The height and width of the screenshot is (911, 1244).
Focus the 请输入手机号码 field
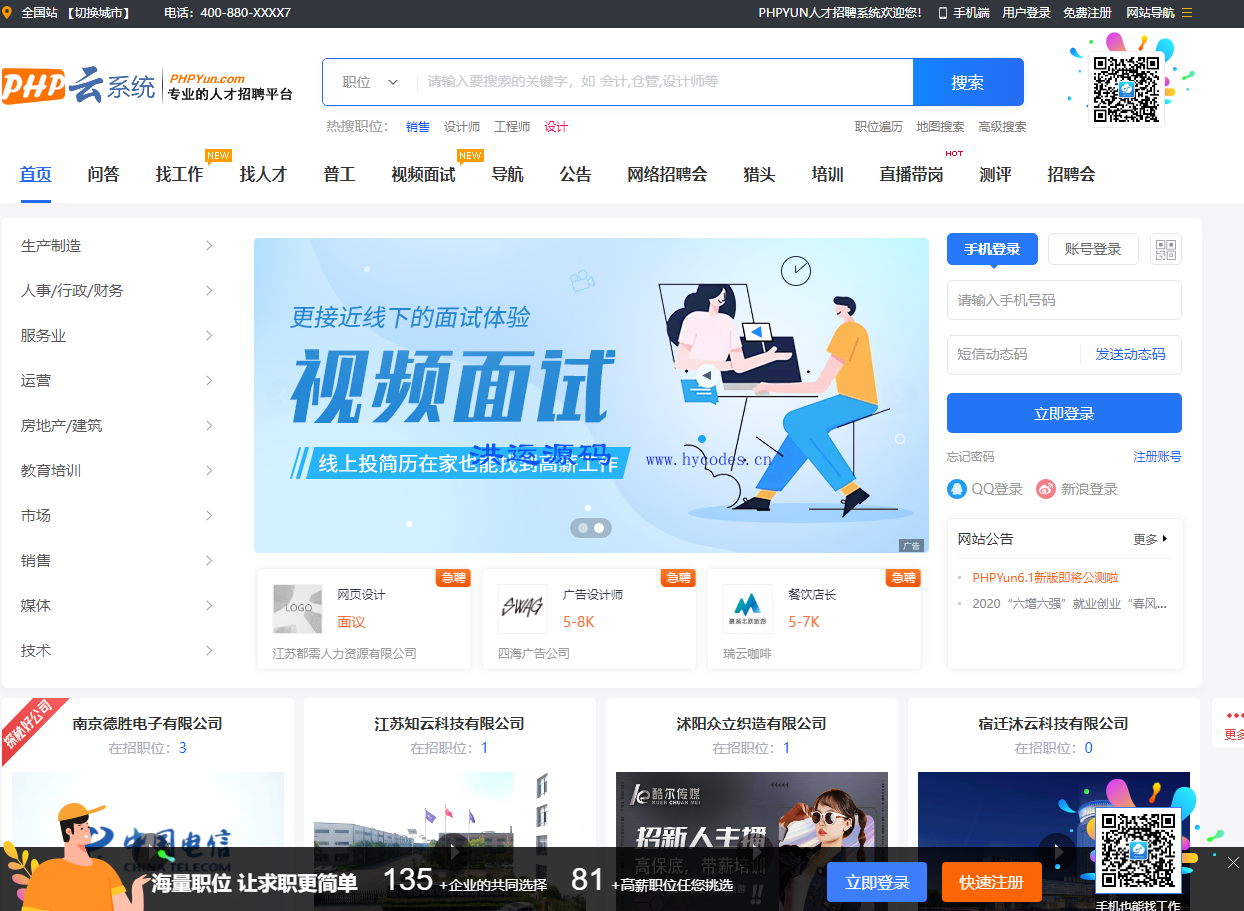1064,300
